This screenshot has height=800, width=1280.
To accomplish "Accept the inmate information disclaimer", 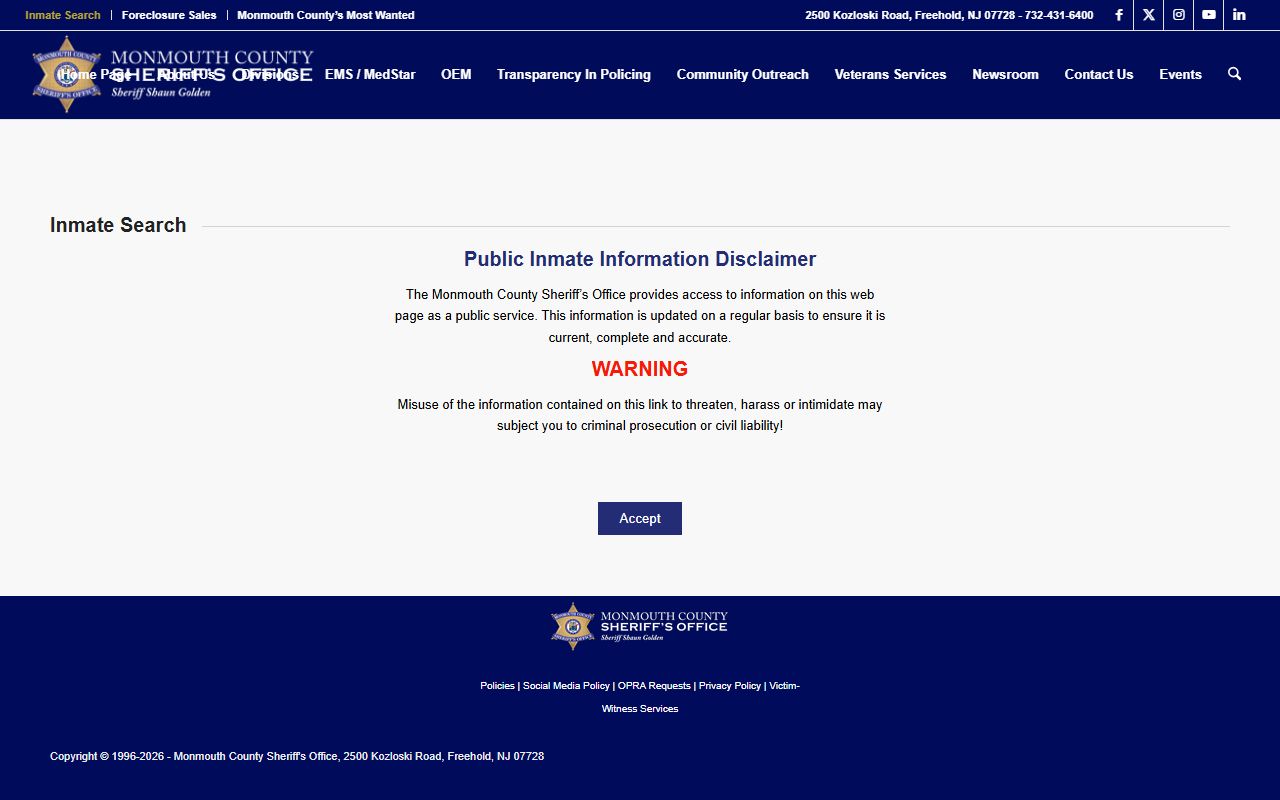I will click(x=640, y=518).
